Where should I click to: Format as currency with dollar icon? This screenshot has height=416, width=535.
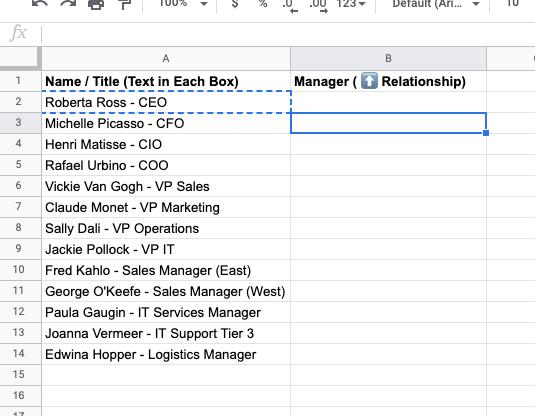pyautogui.click(x=235, y=3)
